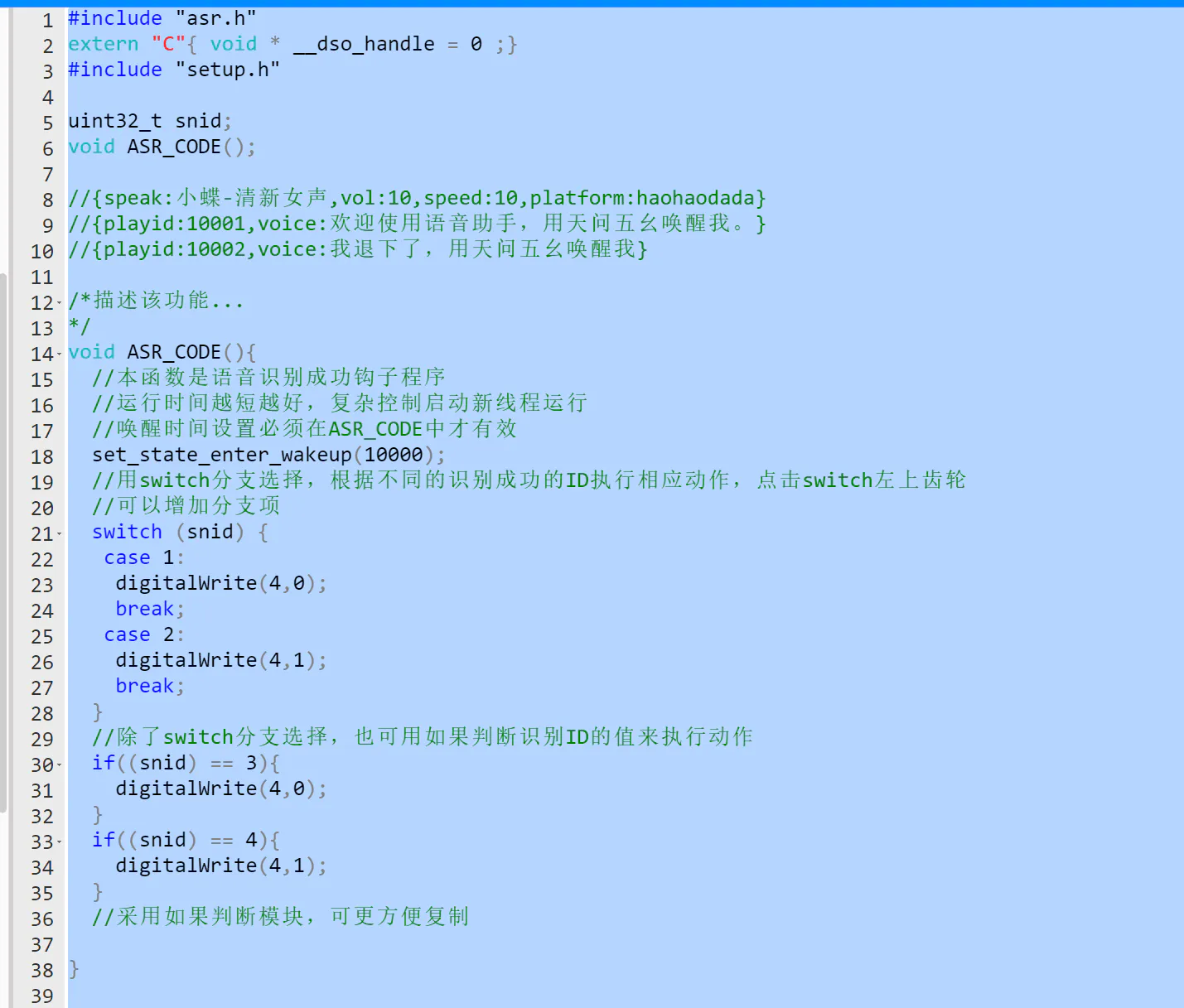The width and height of the screenshot is (1184, 1008).
Task: Collapse the comment block starting at line 12
Action: [x=59, y=303]
